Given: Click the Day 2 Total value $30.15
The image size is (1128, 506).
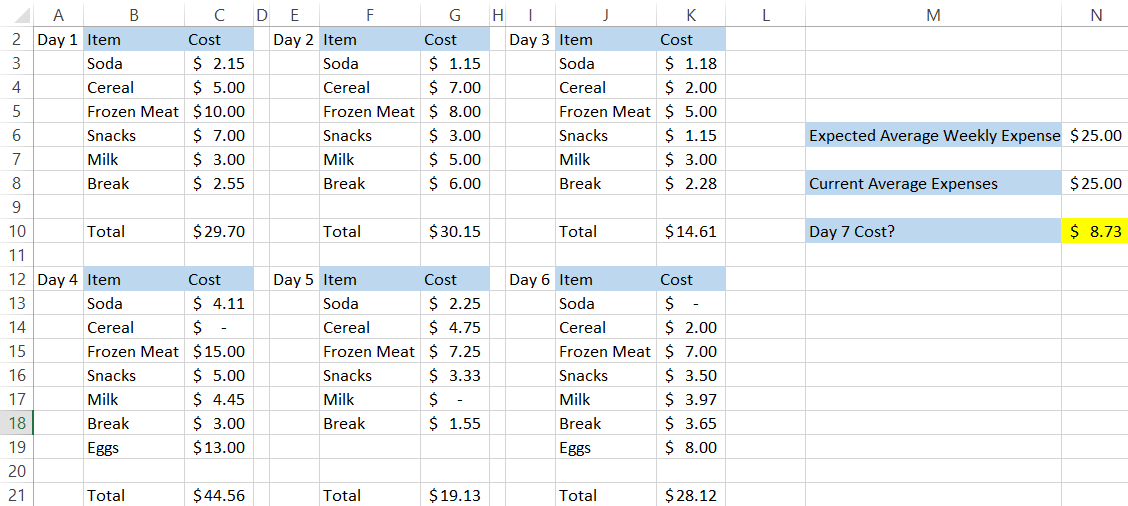Looking at the screenshot, I should point(455,231).
